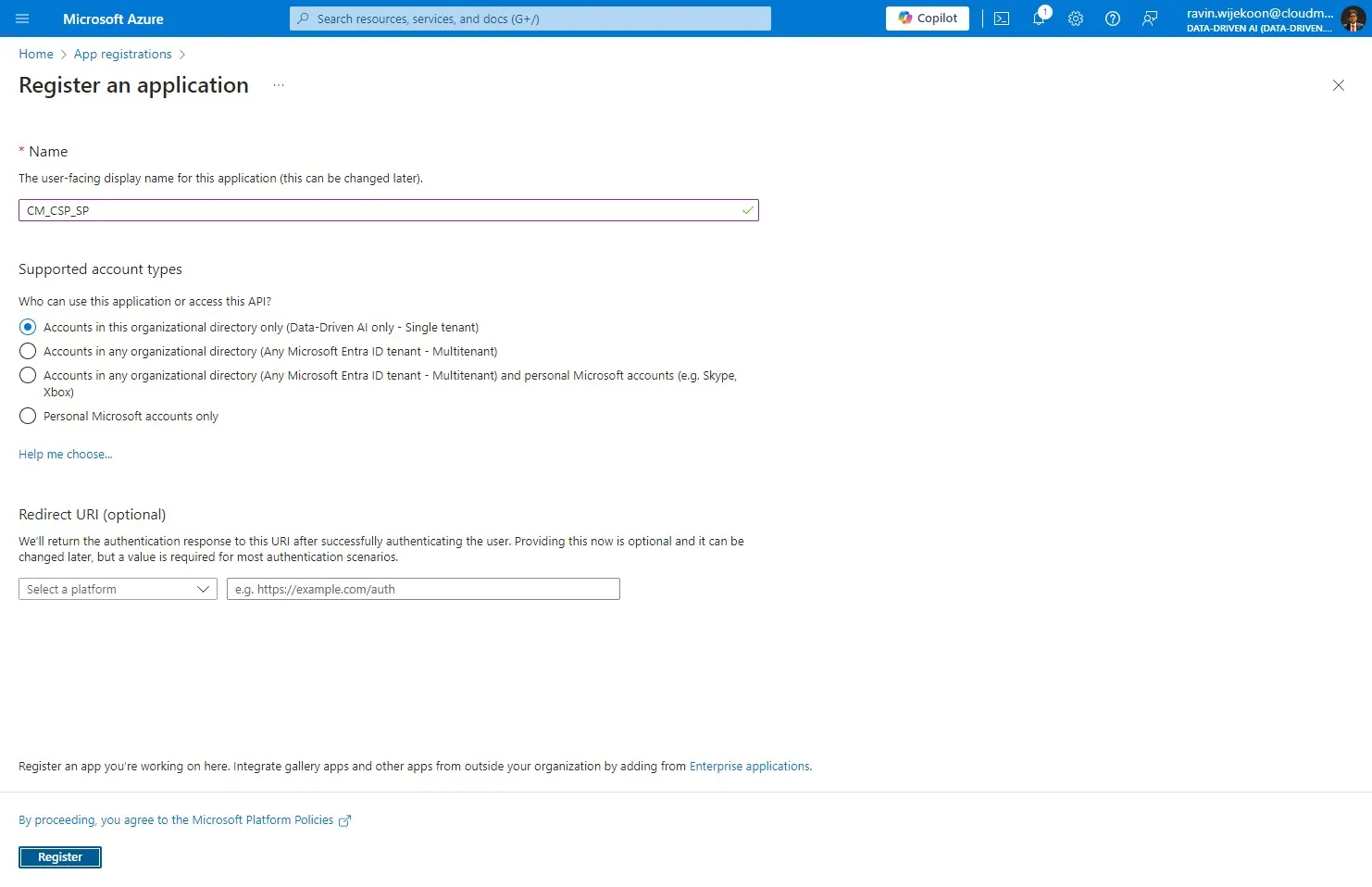Open the notifications bell
Viewport: 1372px width, 887px height.
(1040, 18)
